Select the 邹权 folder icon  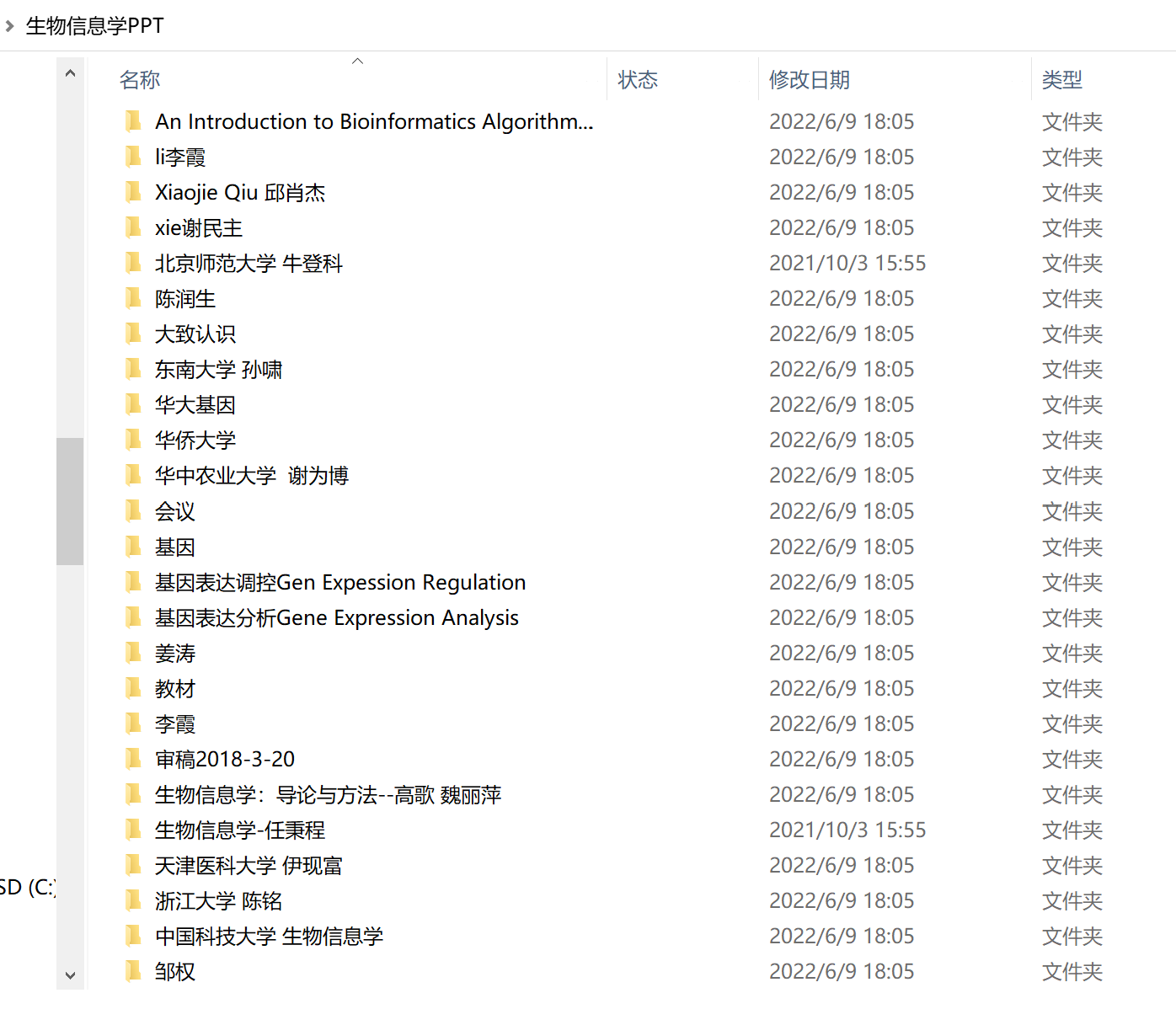point(133,971)
